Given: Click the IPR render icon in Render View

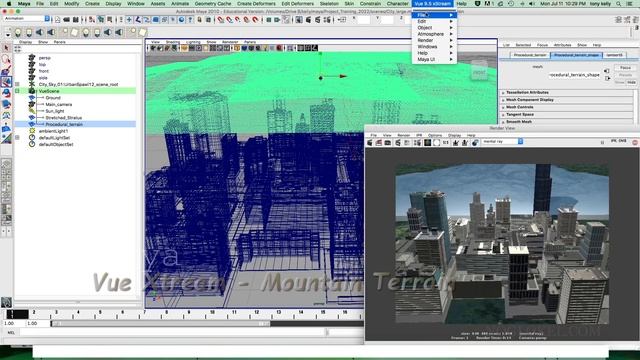Looking at the screenshot, I should click(398, 142).
